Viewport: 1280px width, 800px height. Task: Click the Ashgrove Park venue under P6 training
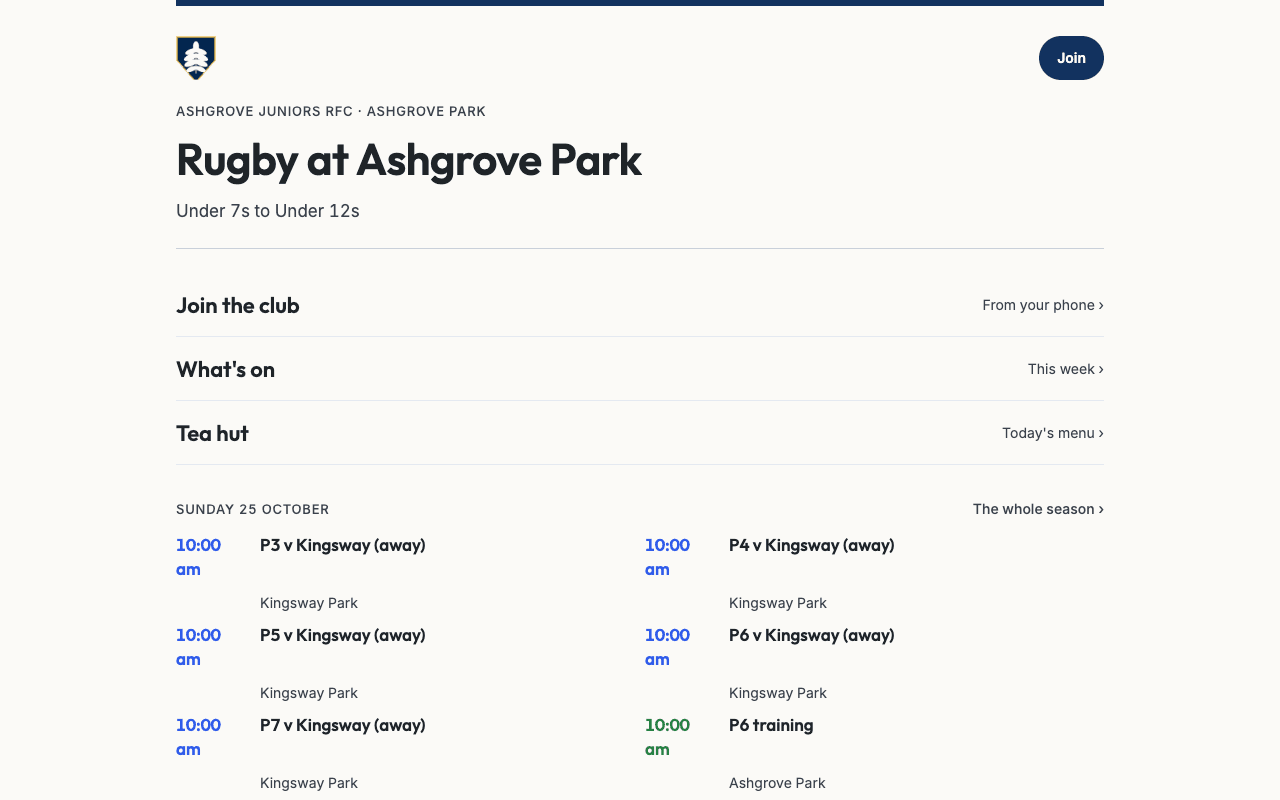(x=777, y=783)
